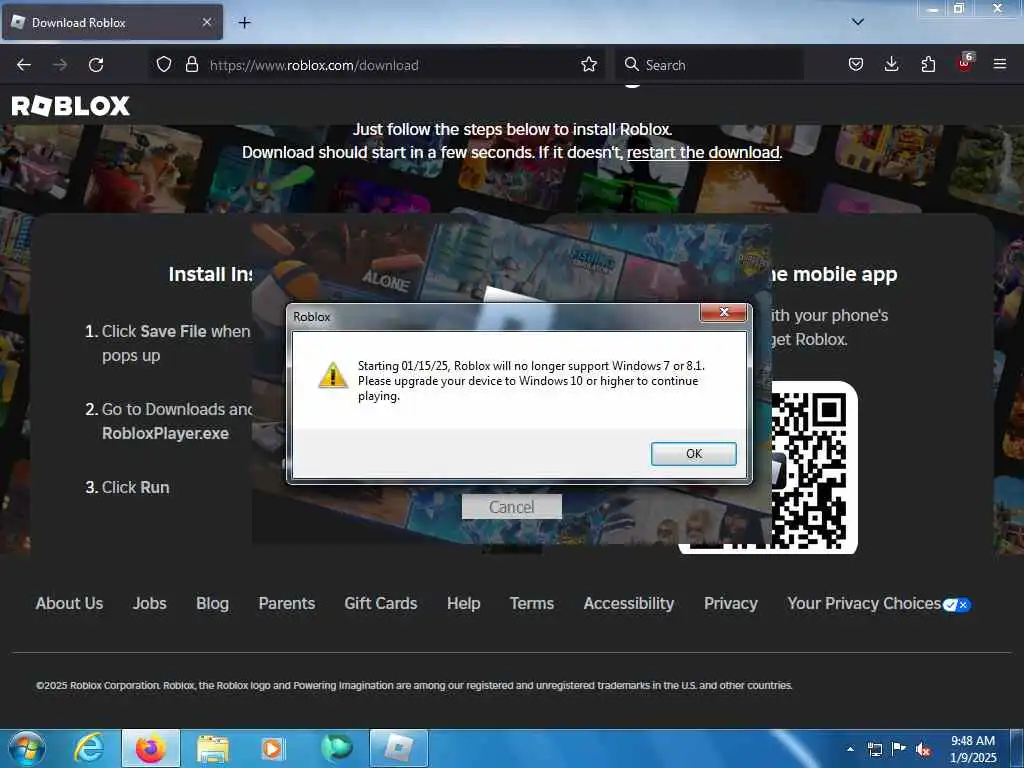The height and width of the screenshot is (768, 1024).
Task: Close the Roblox warning dialog
Action: point(723,312)
